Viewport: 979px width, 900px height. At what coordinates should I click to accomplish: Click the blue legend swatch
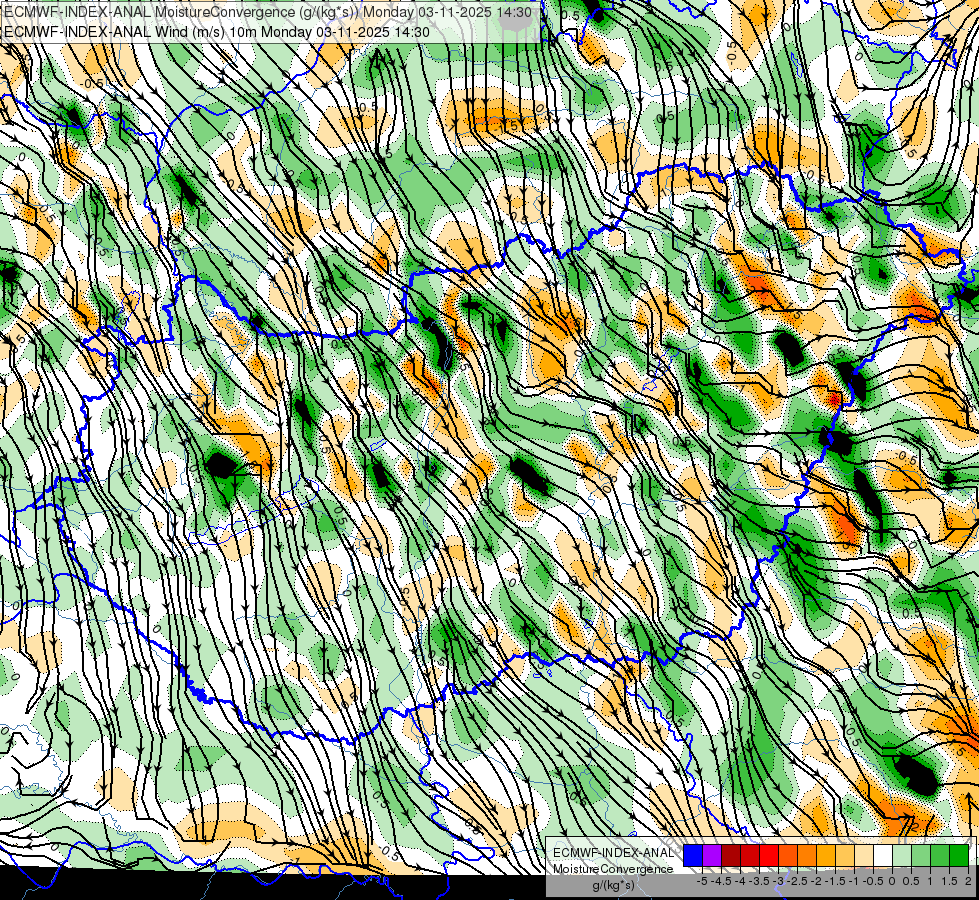pos(693,856)
